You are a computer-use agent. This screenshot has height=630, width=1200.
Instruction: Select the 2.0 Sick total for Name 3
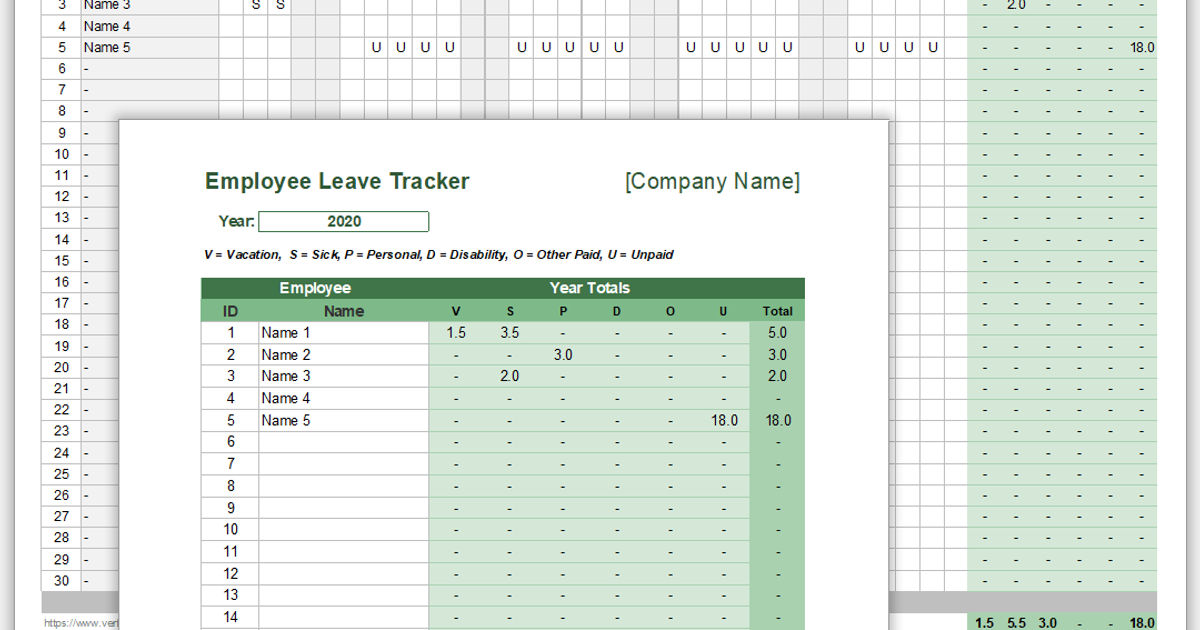click(x=509, y=376)
